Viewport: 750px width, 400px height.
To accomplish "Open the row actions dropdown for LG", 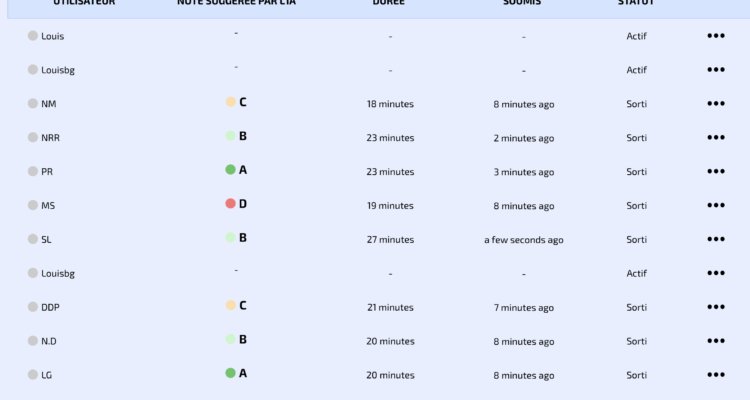I will (x=715, y=376).
